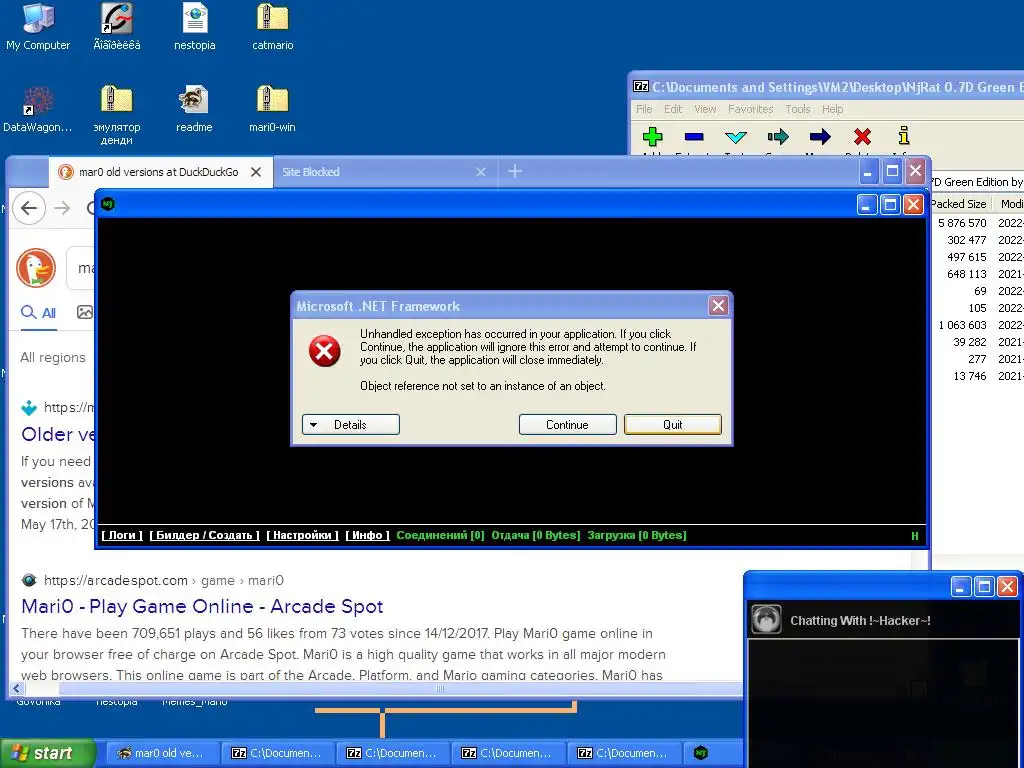Close the mar0 old versions tab
This screenshot has height=768, width=1024.
tap(256, 172)
